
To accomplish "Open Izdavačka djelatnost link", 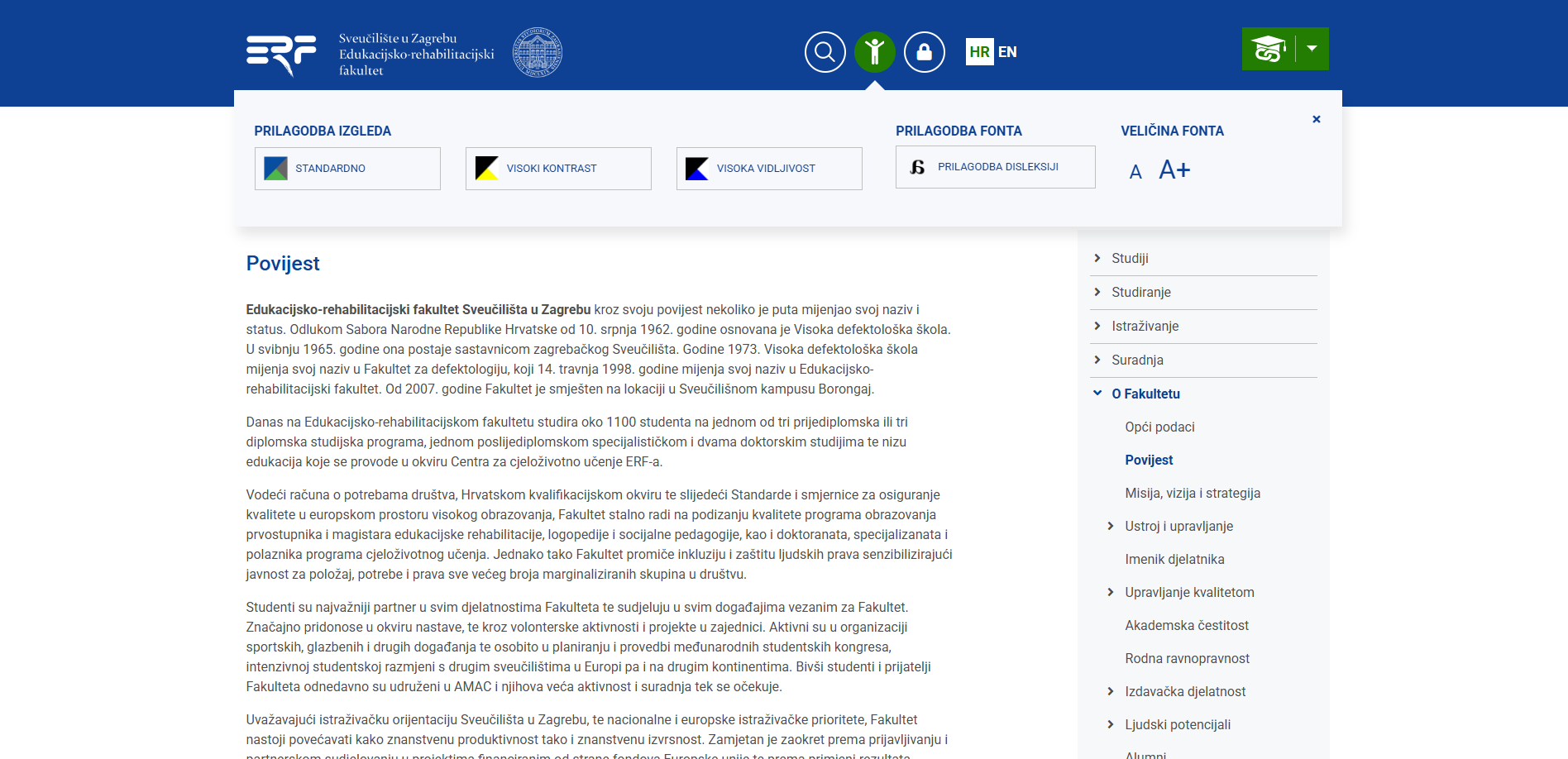I will [1185, 691].
